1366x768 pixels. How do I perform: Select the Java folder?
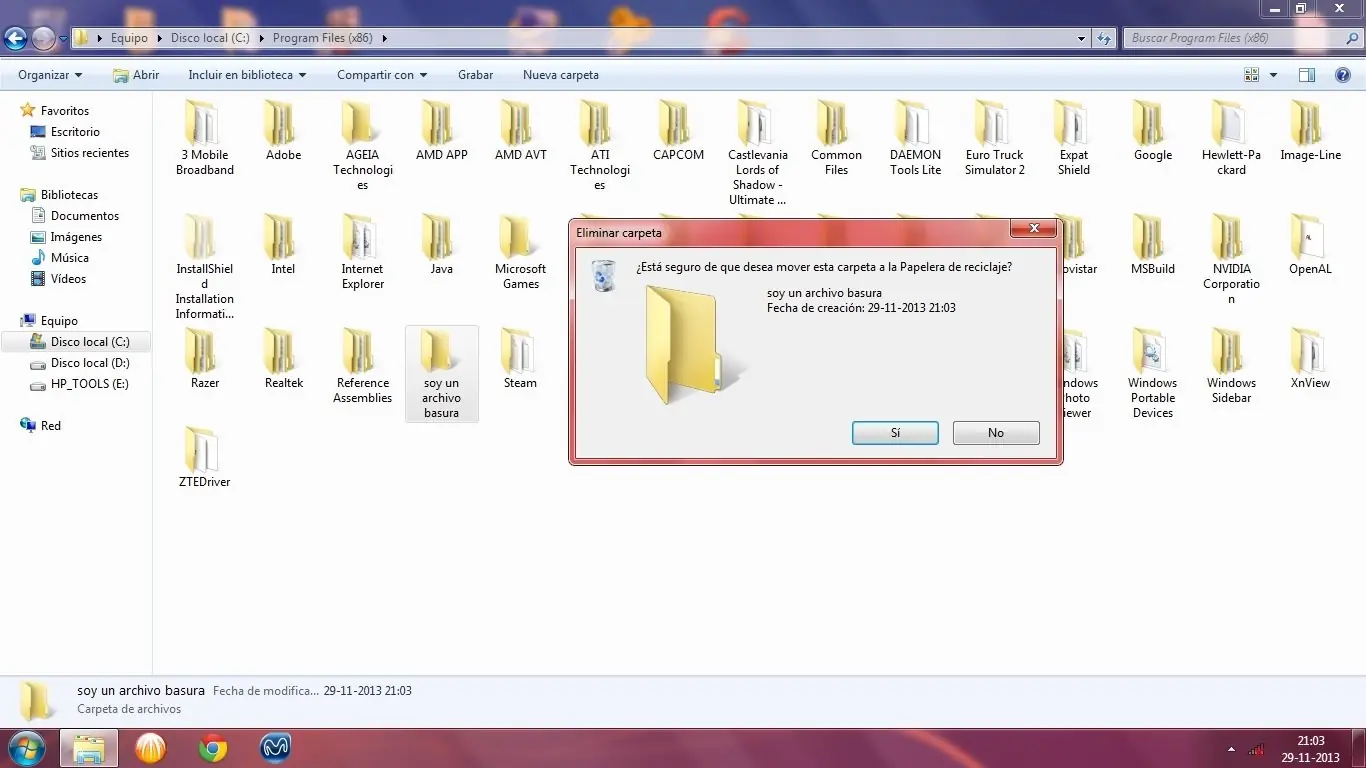pyautogui.click(x=442, y=245)
